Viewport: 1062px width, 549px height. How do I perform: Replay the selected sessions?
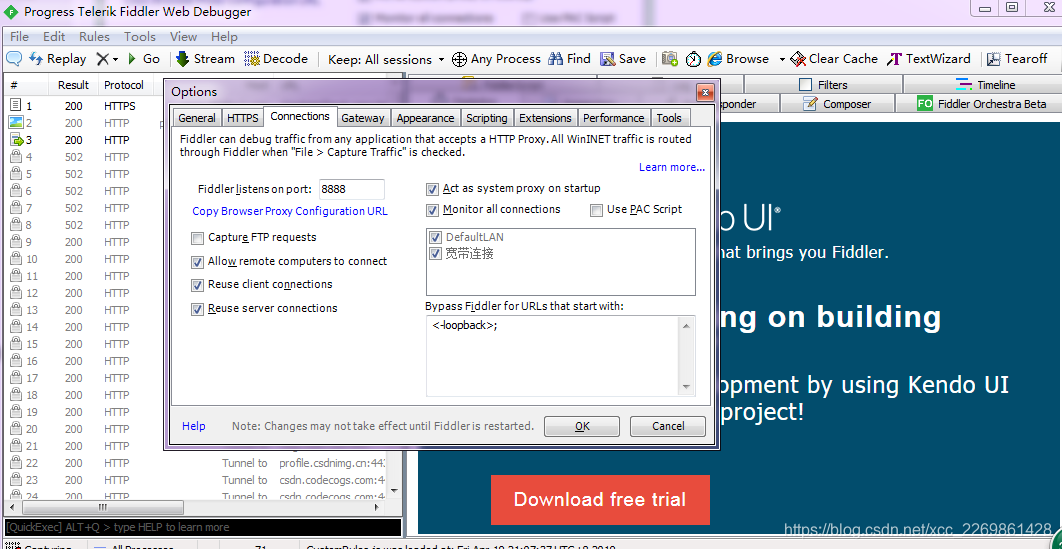(x=57, y=59)
